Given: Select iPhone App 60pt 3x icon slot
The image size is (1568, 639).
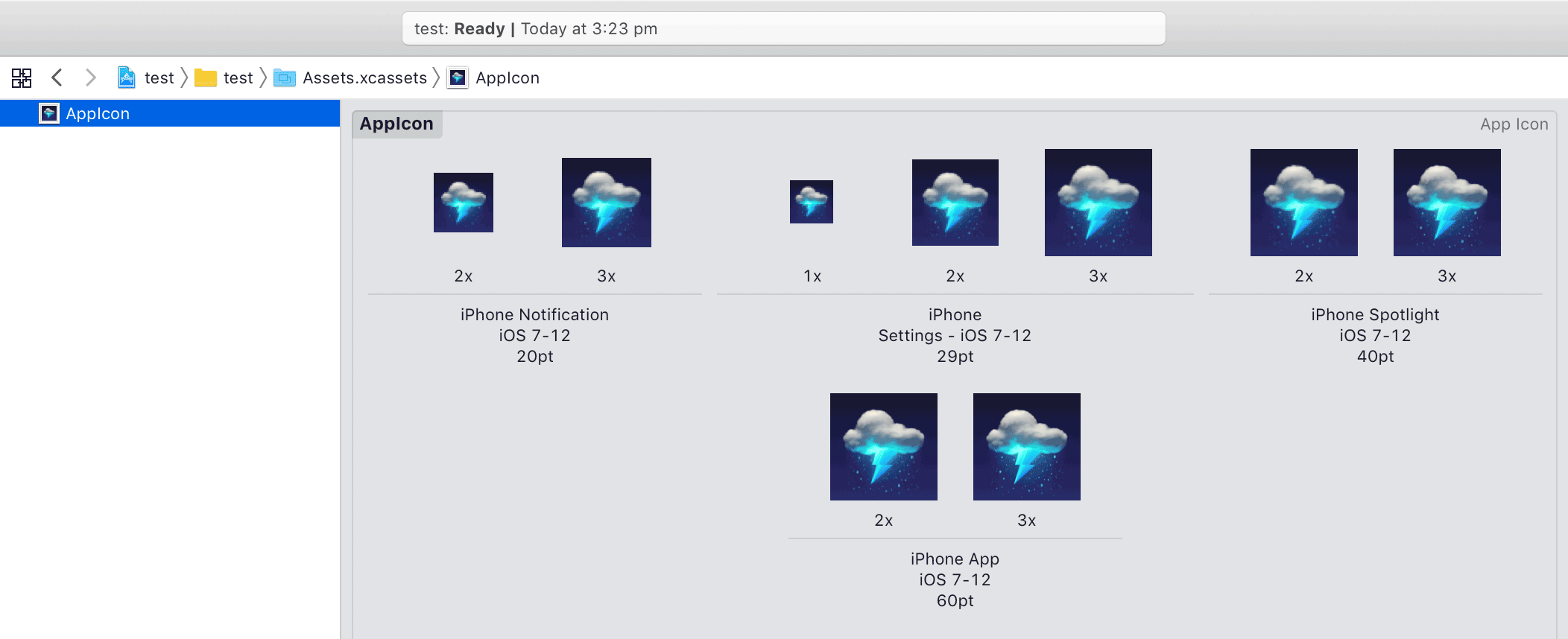Looking at the screenshot, I should pyautogui.click(x=1027, y=447).
